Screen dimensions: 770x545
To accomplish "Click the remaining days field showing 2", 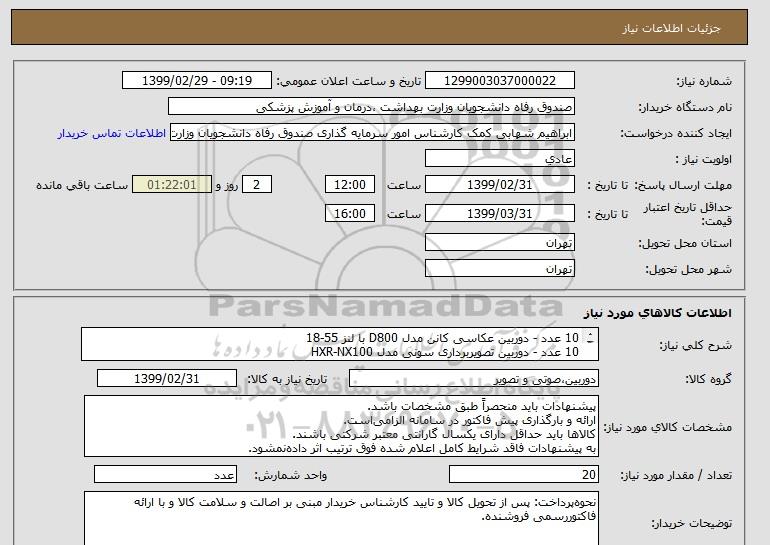I will coord(256,185).
